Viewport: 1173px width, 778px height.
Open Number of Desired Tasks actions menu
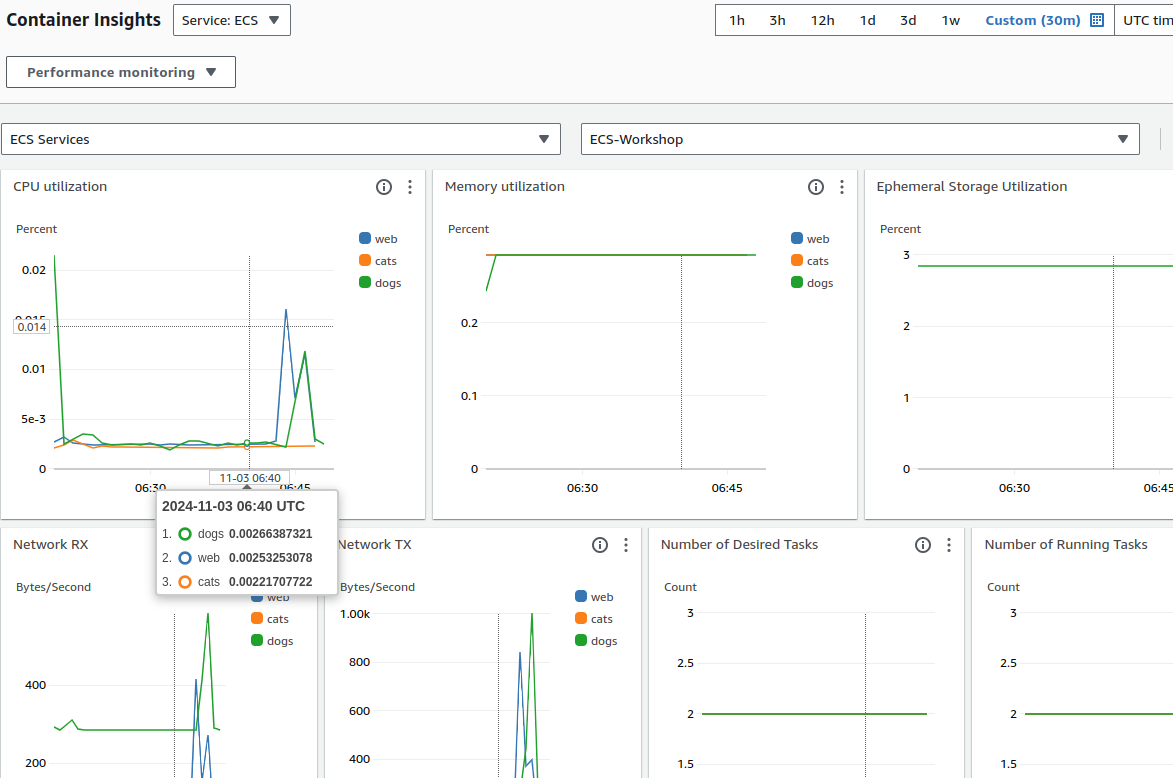[x=949, y=545]
